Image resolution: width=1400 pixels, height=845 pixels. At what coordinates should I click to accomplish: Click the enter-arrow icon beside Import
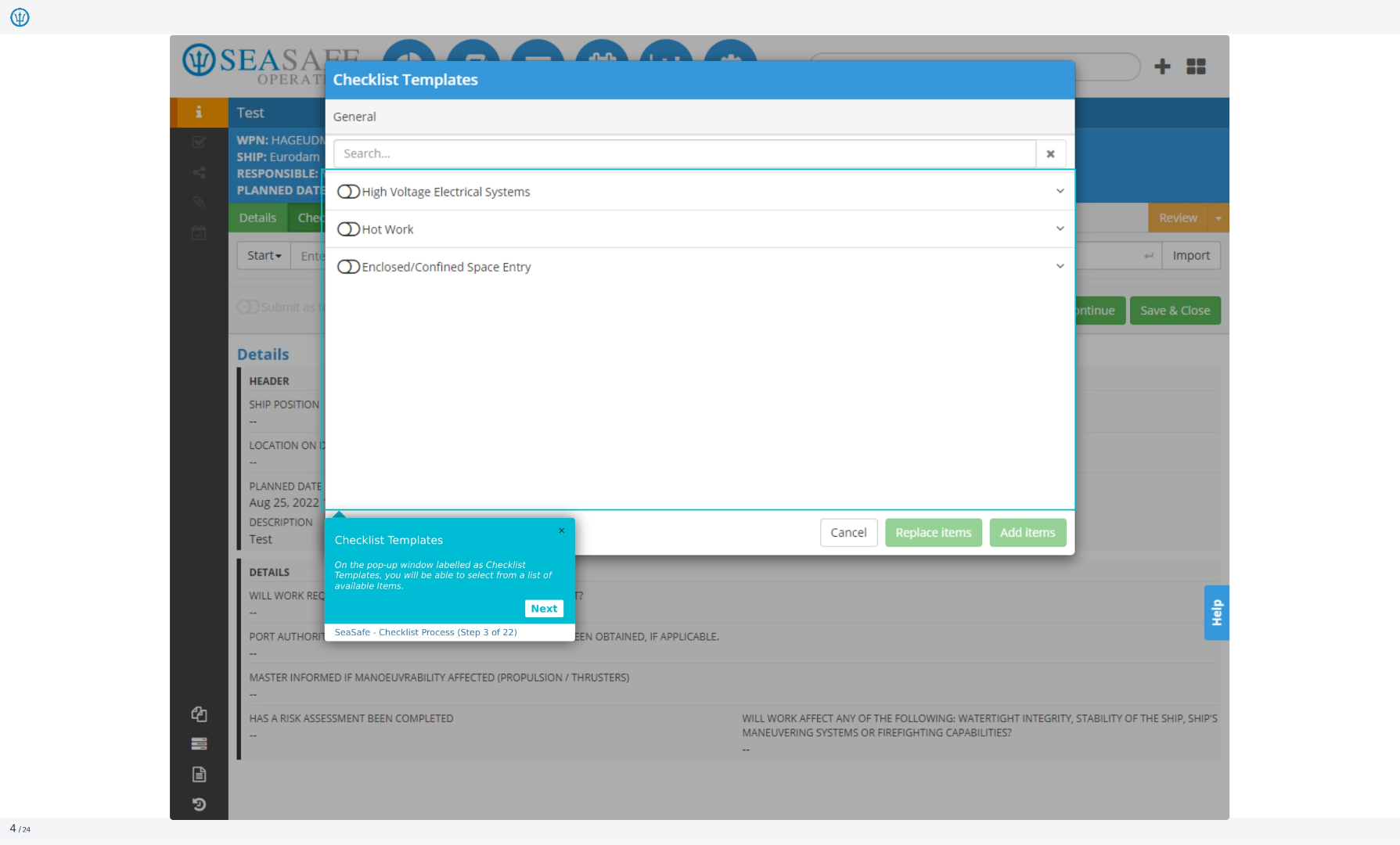click(1148, 256)
